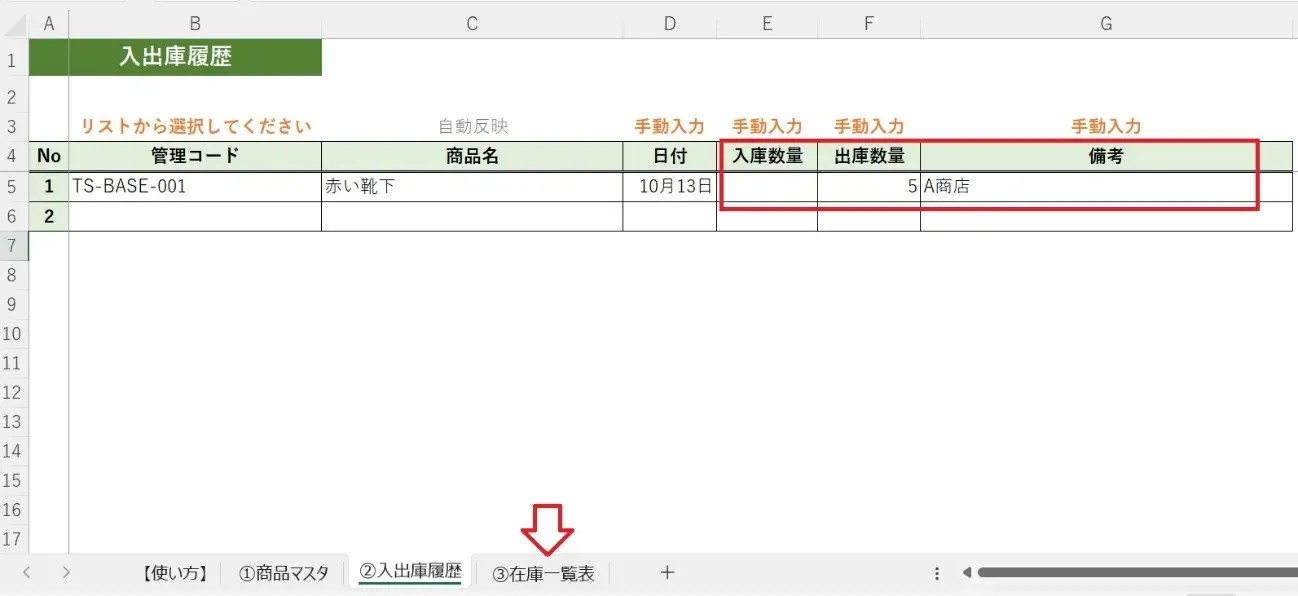Select column A header
The width and height of the screenshot is (1298, 596).
49,24
